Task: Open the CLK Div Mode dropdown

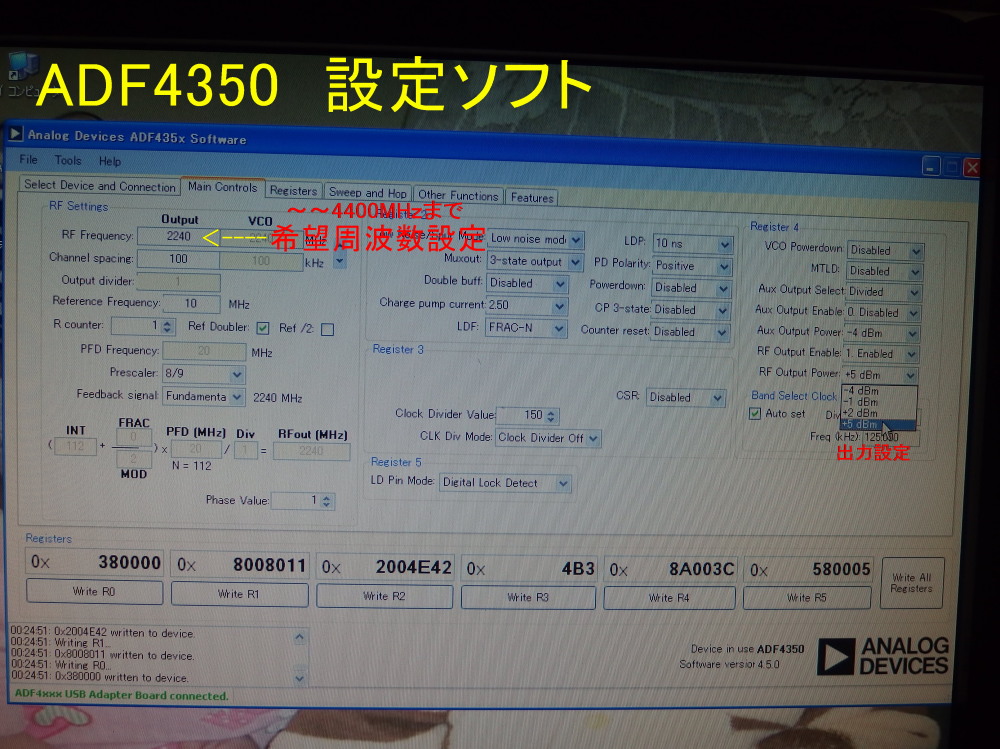Action: pos(594,438)
